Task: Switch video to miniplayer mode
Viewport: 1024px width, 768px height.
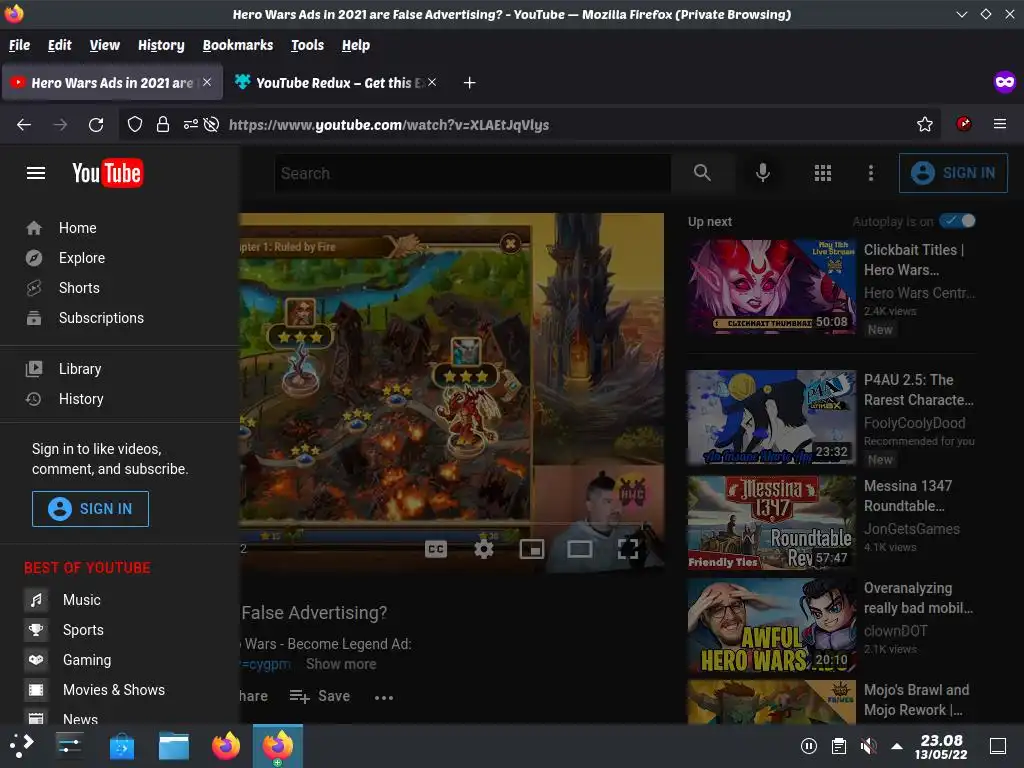Action: [532, 549]
